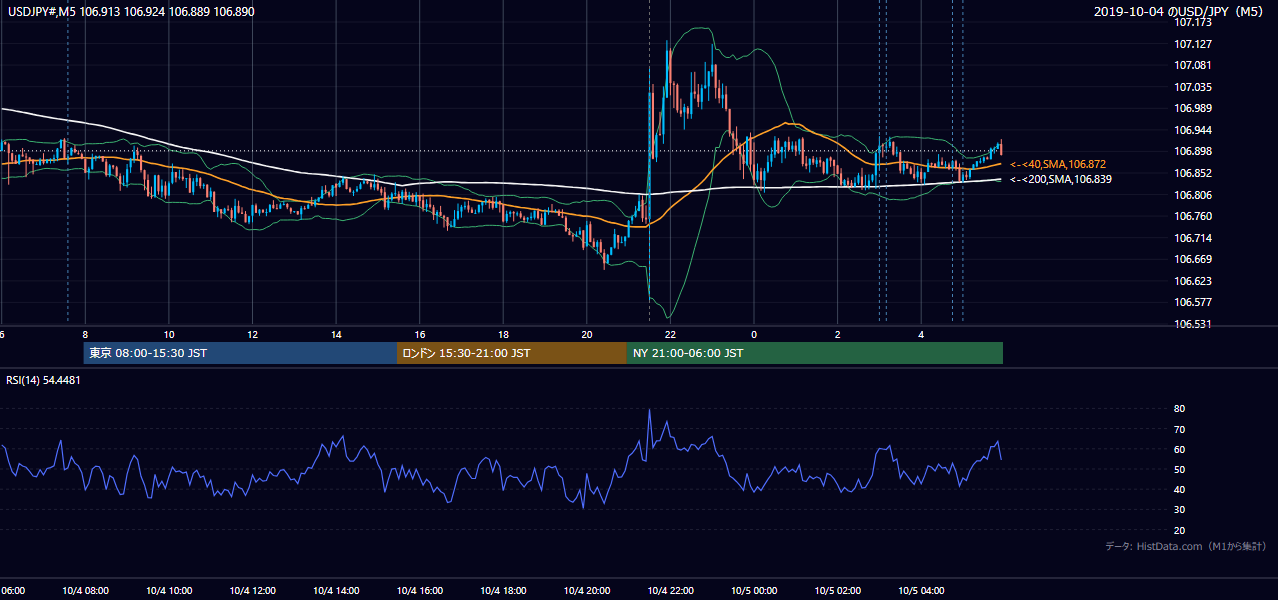The height and width of the screenshot is (600, 1278).
Task: Click price axis label 106.898
Action: 1193,151
